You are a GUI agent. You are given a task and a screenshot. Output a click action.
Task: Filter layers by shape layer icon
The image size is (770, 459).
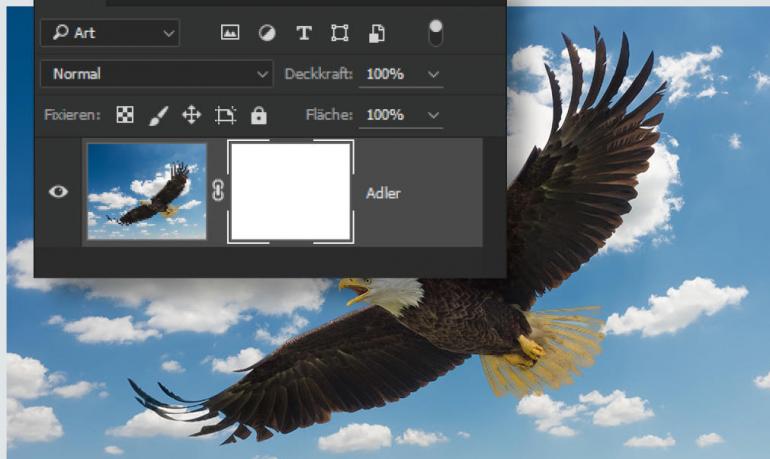(340, 33)
